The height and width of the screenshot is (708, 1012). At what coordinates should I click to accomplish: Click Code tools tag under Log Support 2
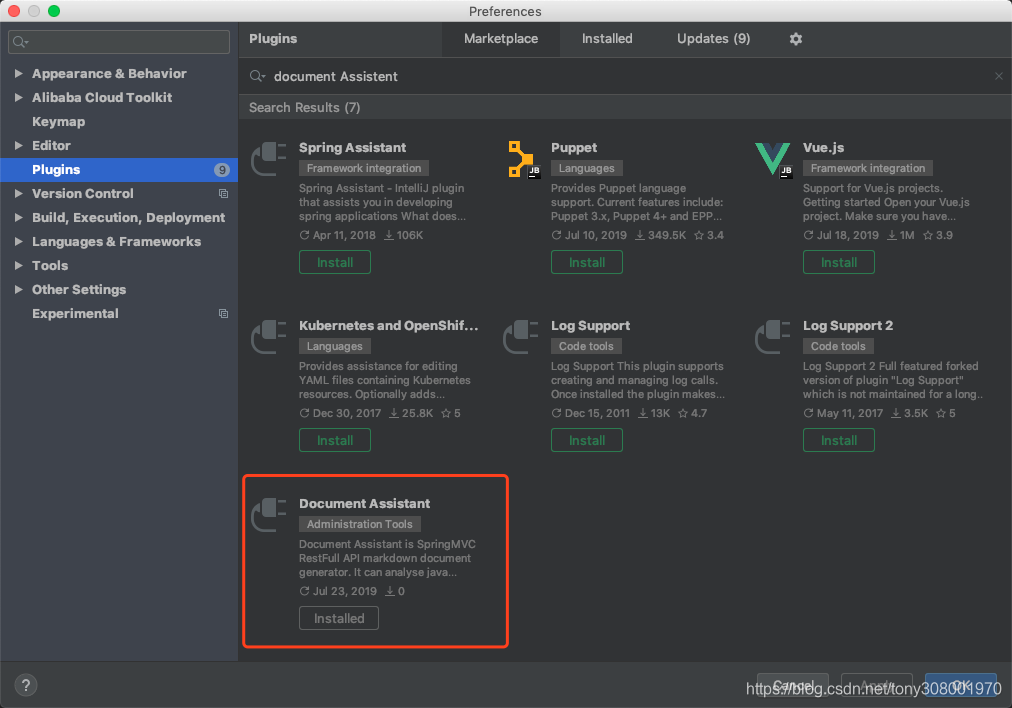(838, 347)
